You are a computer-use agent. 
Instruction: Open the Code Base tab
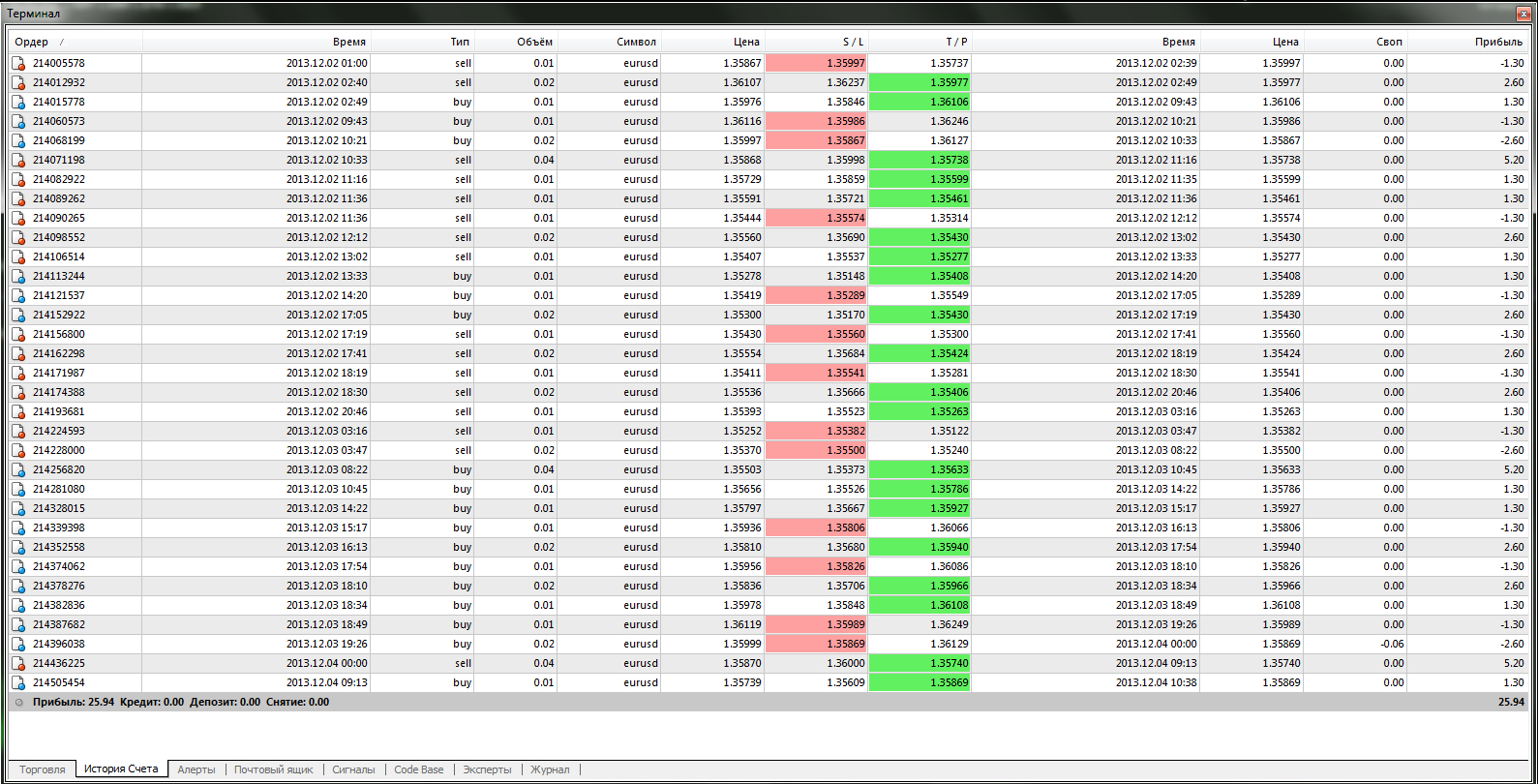[419, 769]
